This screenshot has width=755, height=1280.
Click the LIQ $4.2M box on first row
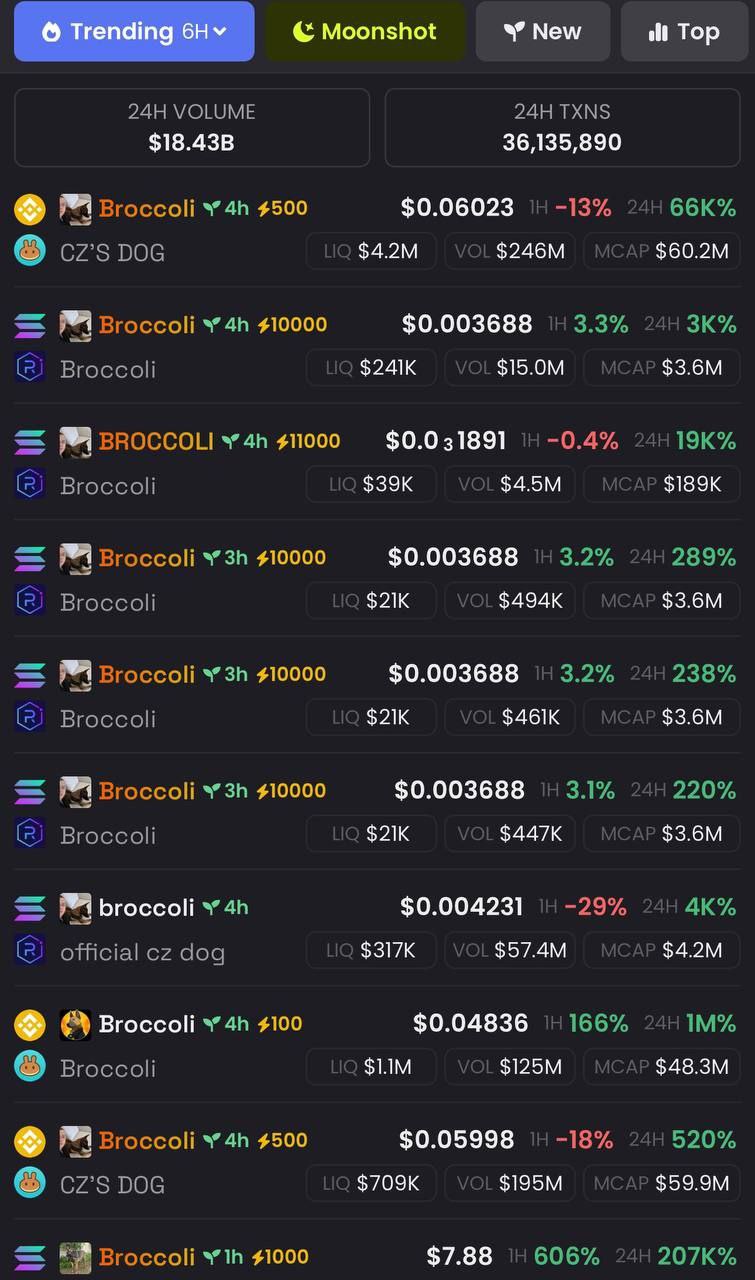tap(370, 251)
